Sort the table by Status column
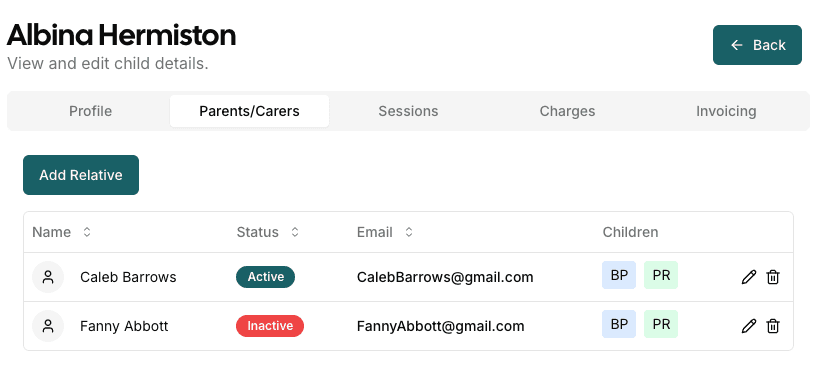 (295, 232)
